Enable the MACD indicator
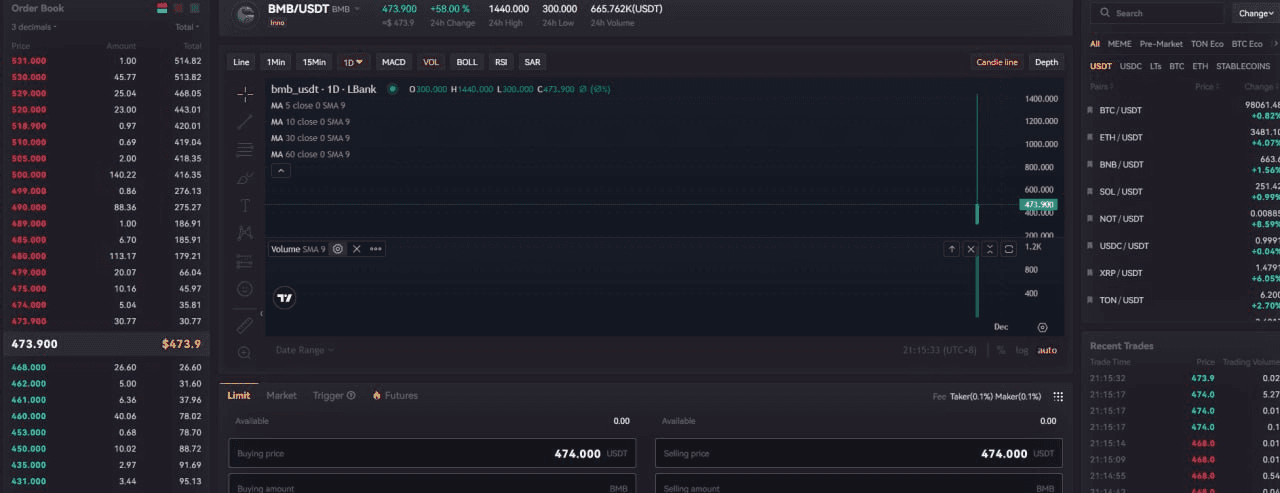The height and width of the screenshot is (493, 1280). [394, 62]
